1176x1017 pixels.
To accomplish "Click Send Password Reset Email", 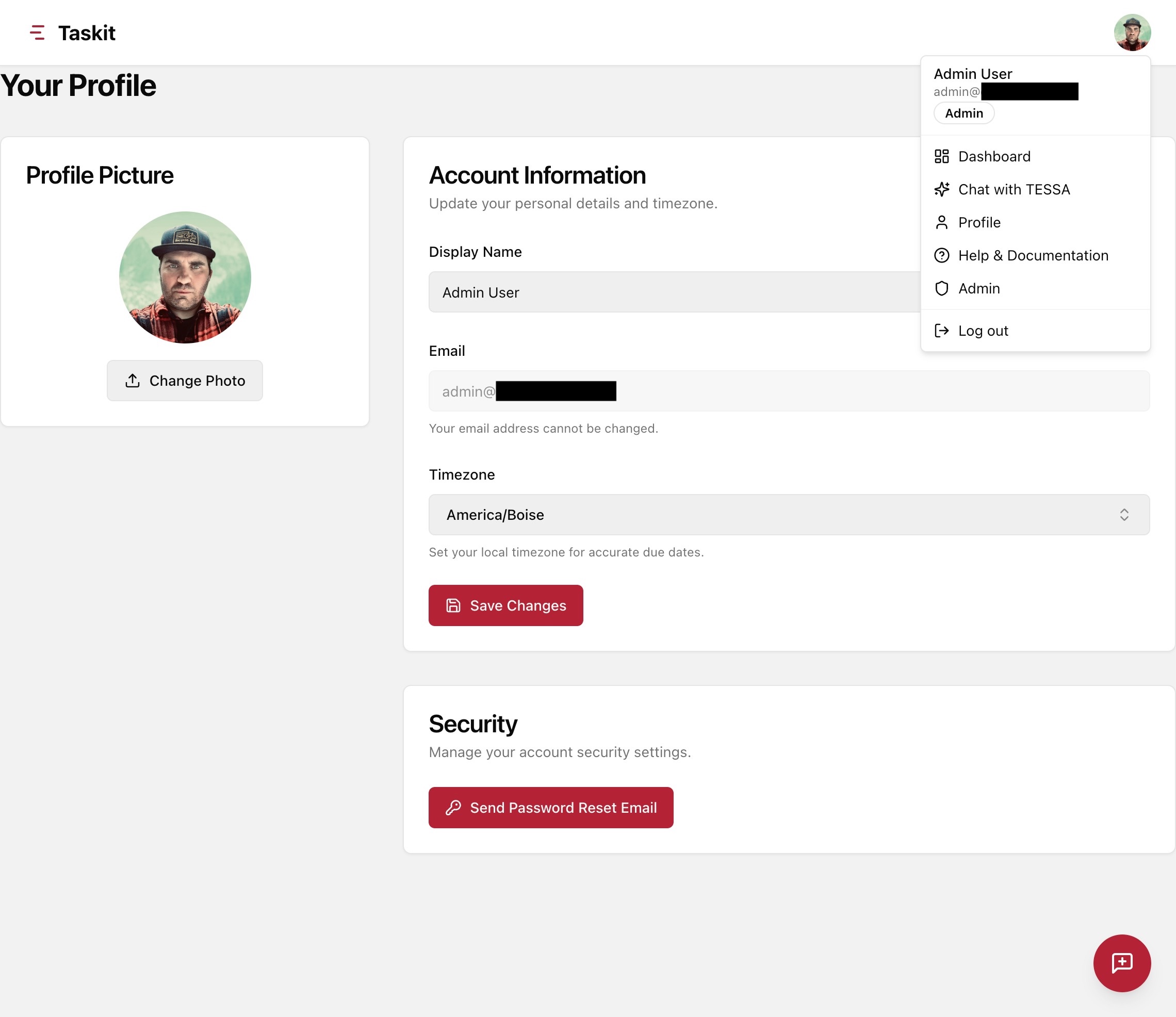I will click(551, 808).
